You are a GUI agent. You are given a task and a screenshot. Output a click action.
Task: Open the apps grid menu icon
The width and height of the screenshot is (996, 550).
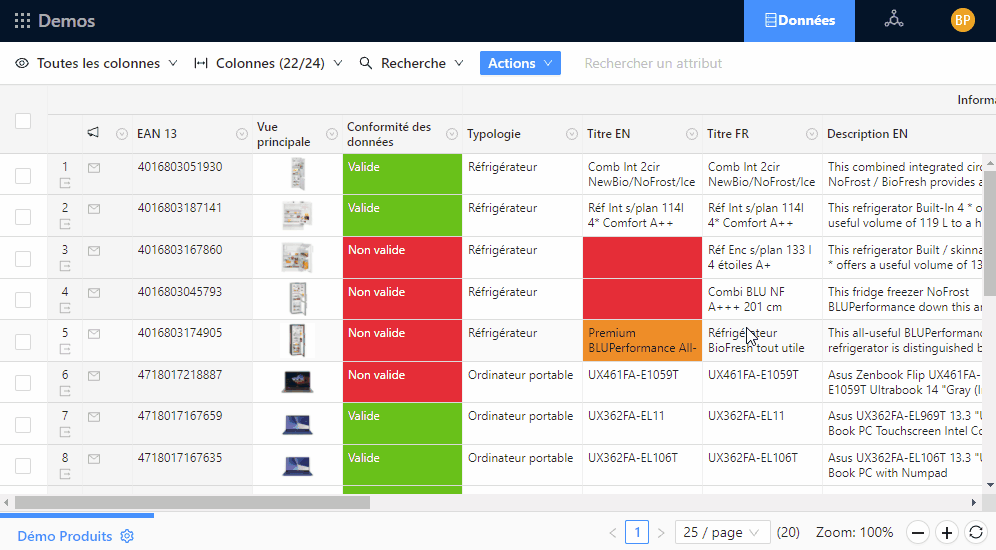coord(22,21)
